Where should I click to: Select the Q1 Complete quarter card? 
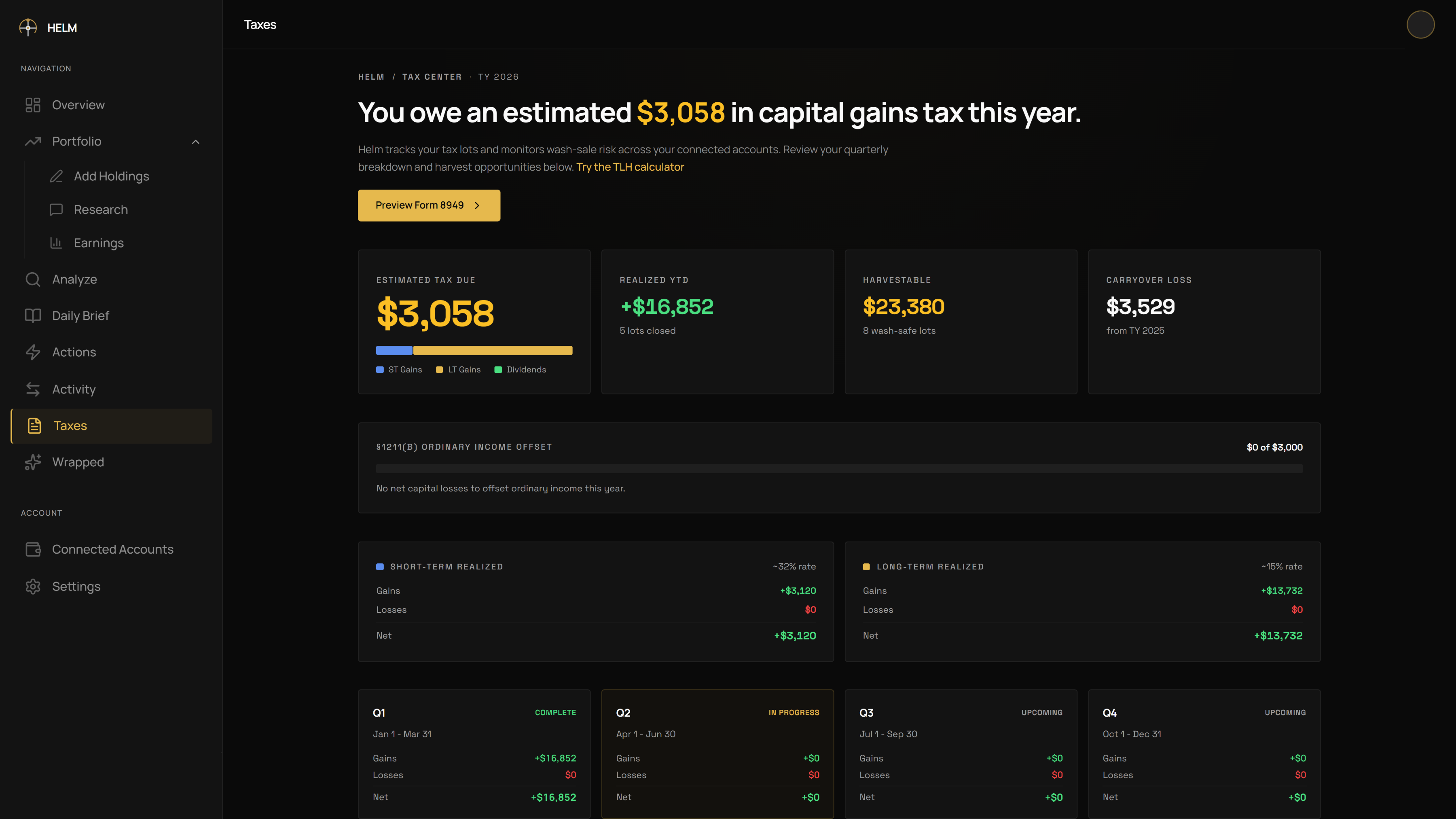(474, 754)
